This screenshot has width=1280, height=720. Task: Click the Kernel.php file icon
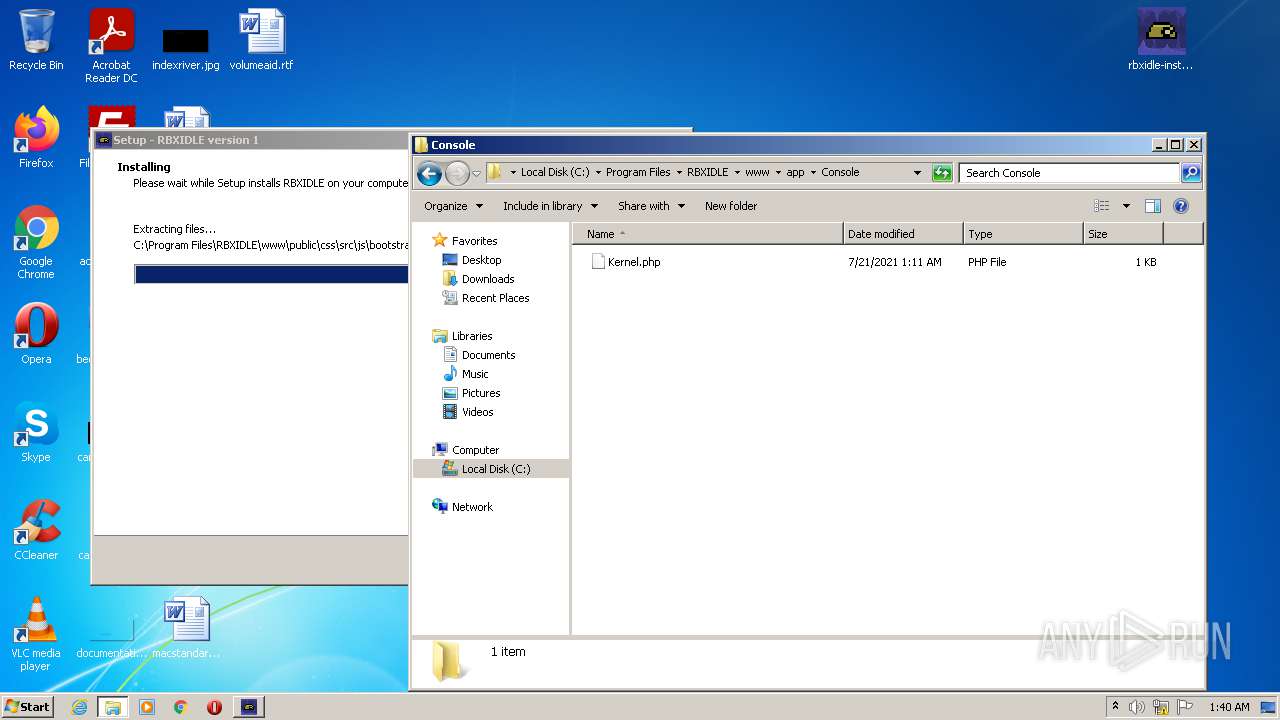pyautogui.click(x=598, y=262)
